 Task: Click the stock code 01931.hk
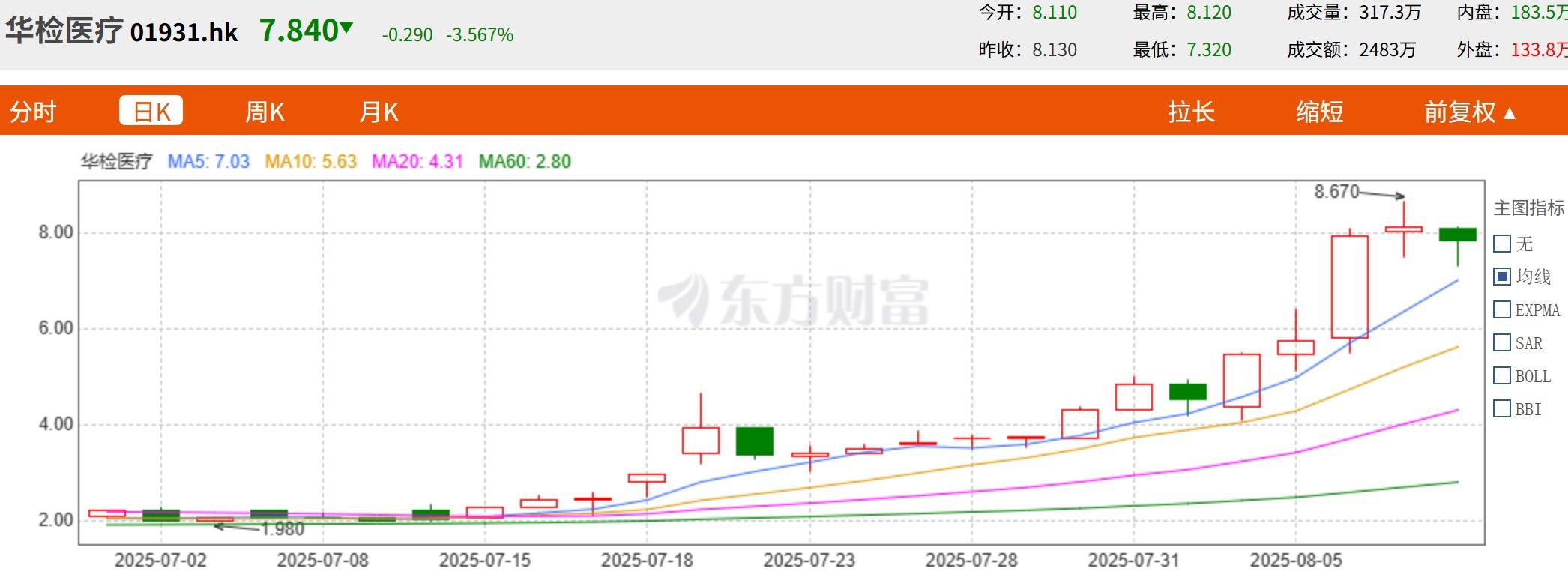[x=184, y=32]
